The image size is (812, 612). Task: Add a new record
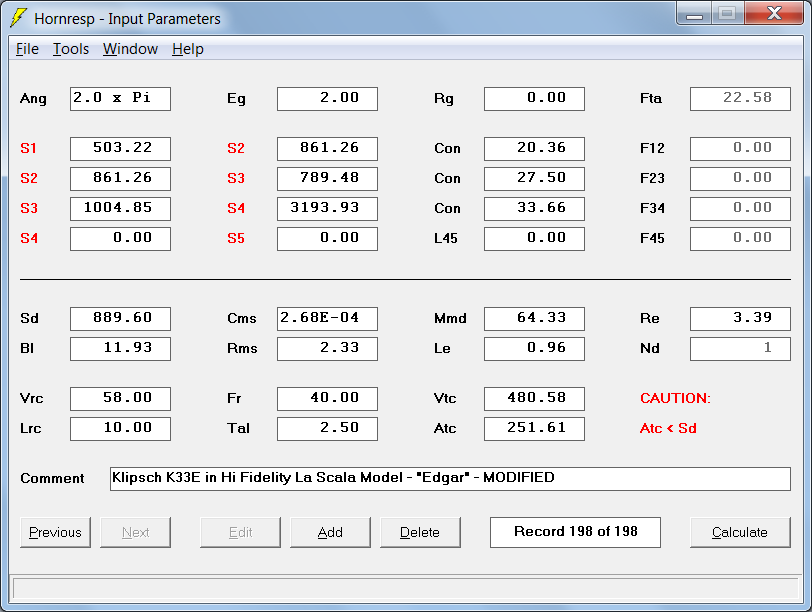(x=330, y=532)
